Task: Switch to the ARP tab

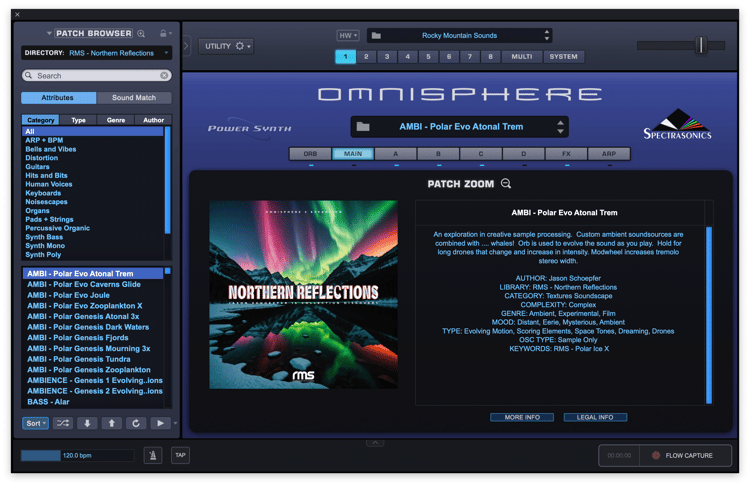Action: 609,154
